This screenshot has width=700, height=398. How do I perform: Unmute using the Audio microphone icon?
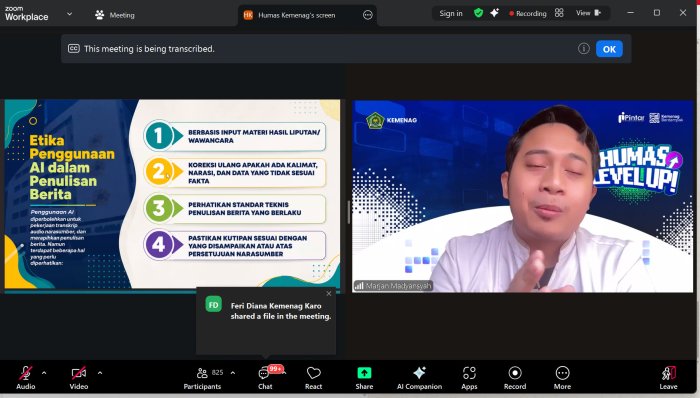pos(25,373)
